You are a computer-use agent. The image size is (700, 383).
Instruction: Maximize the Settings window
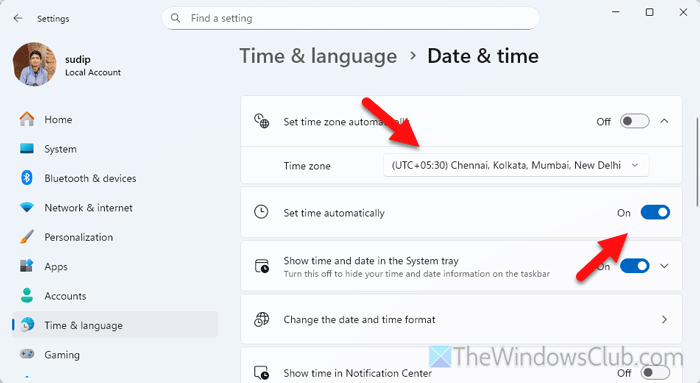[650, 12]
